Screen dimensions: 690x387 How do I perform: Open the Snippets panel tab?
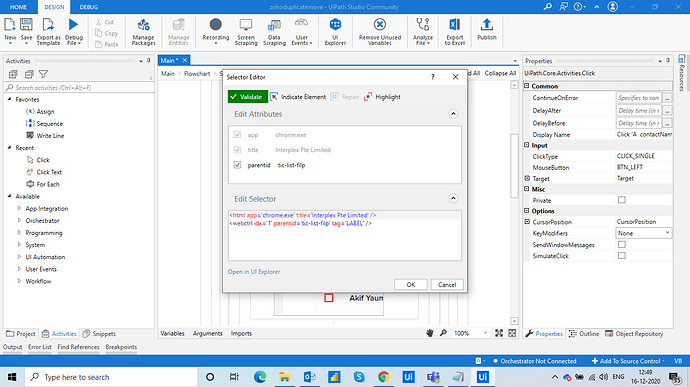click(99, 334)
